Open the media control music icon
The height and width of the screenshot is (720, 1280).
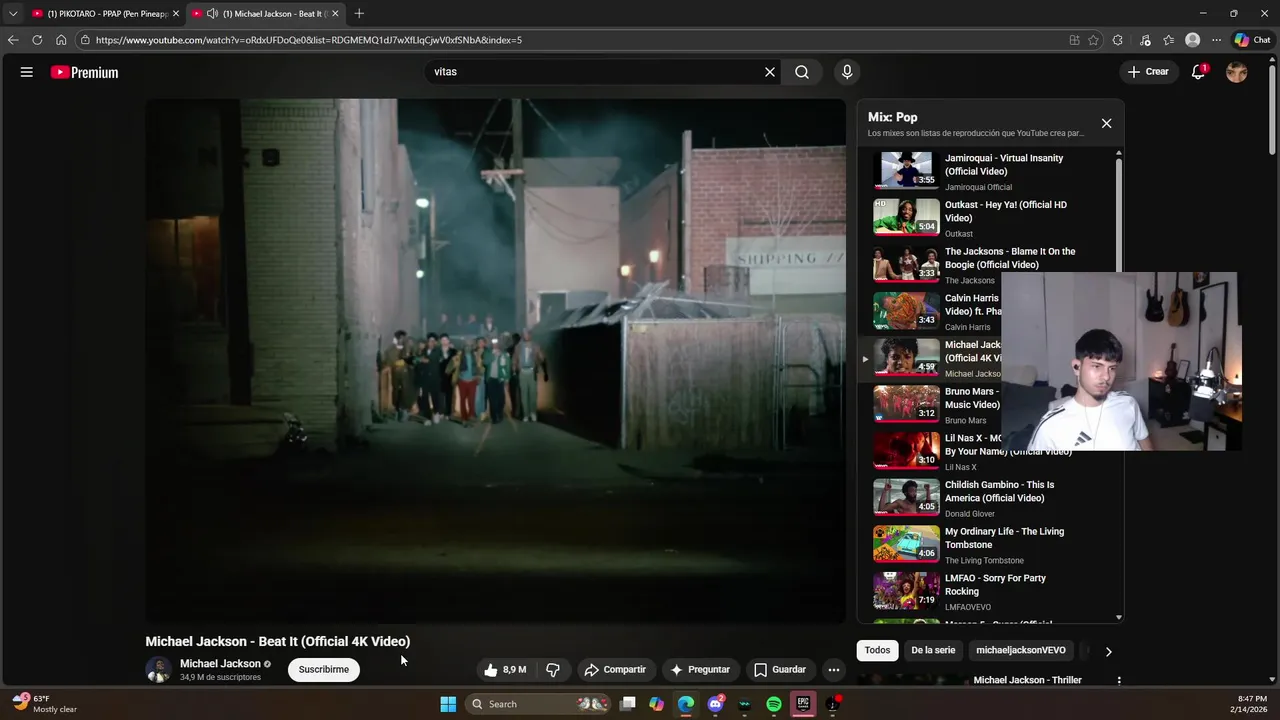coord(1144,40)
